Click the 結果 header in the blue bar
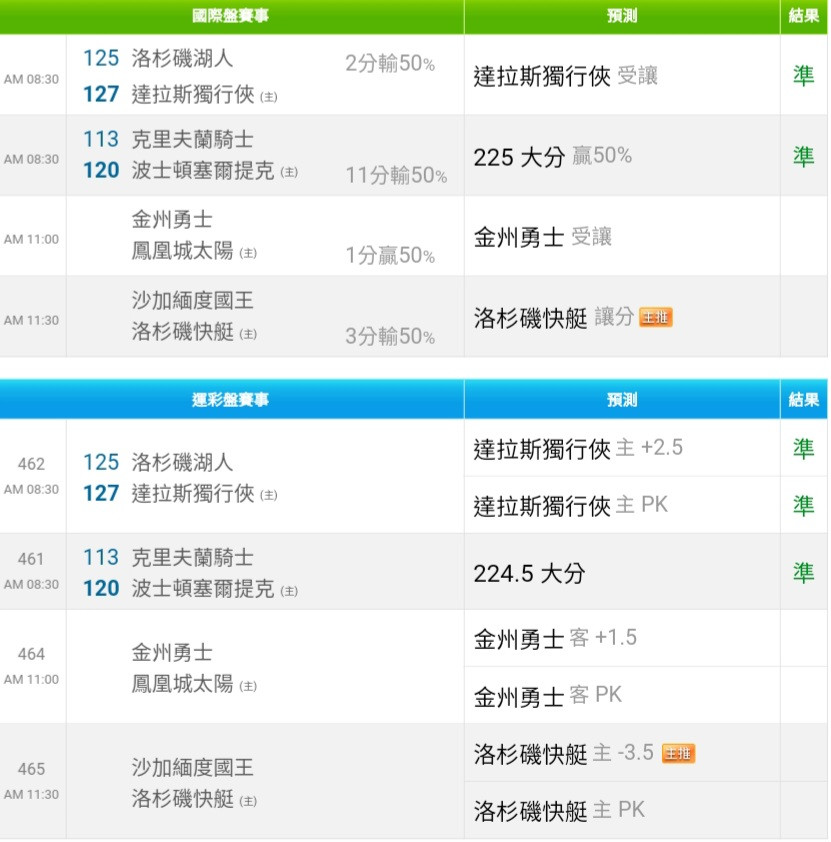 pyautogui.click(x=804, y=399)
